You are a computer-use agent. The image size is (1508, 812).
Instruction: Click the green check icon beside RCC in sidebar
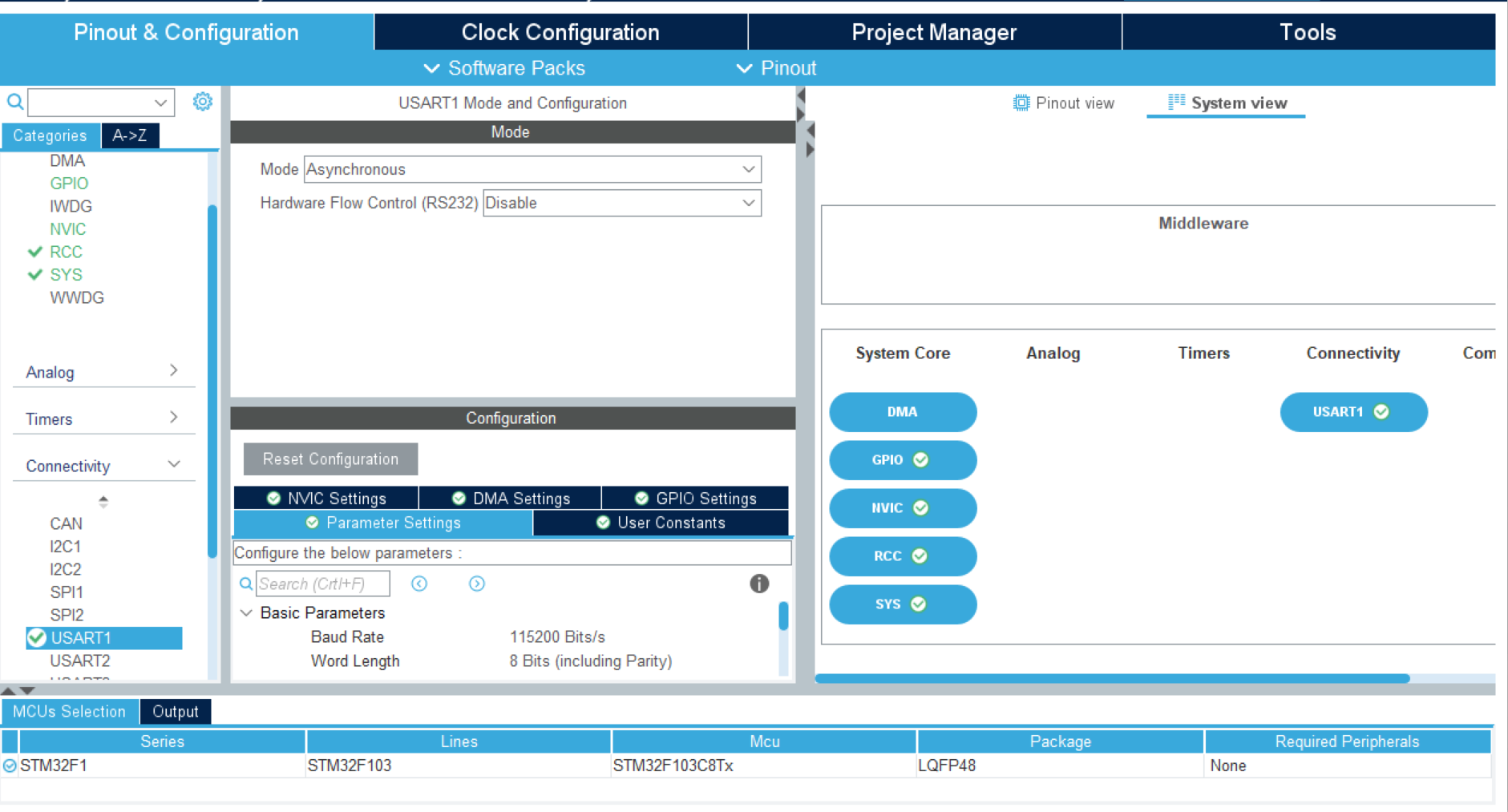point(35,252)
